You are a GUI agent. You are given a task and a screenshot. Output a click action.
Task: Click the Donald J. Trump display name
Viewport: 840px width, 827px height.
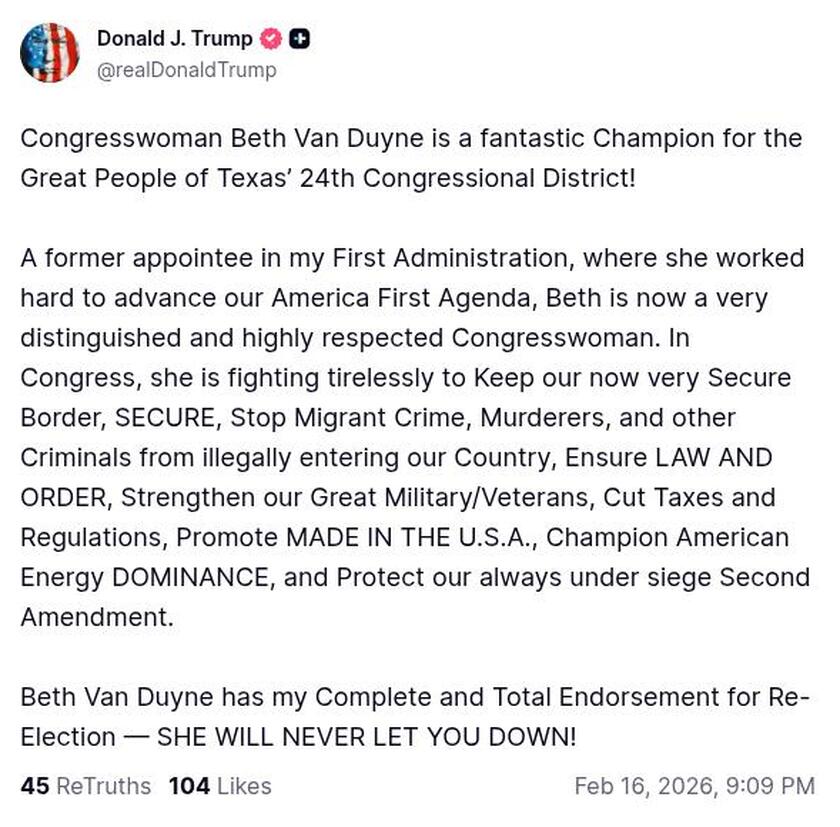point(174,39)
